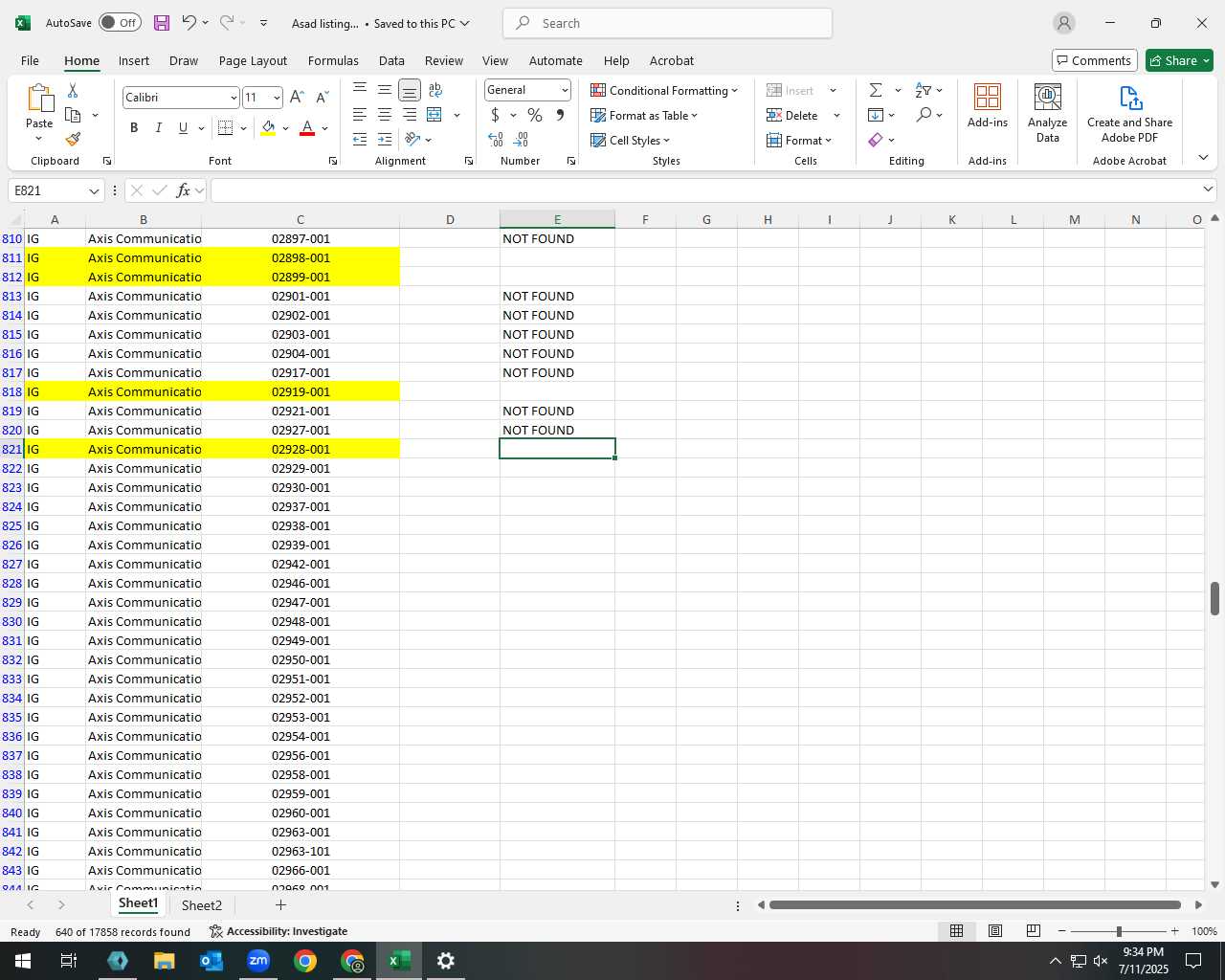Toggle Center horizontal alignment
The height and width of the screenshot is (980, 1225).
click(x=385, y=115)
